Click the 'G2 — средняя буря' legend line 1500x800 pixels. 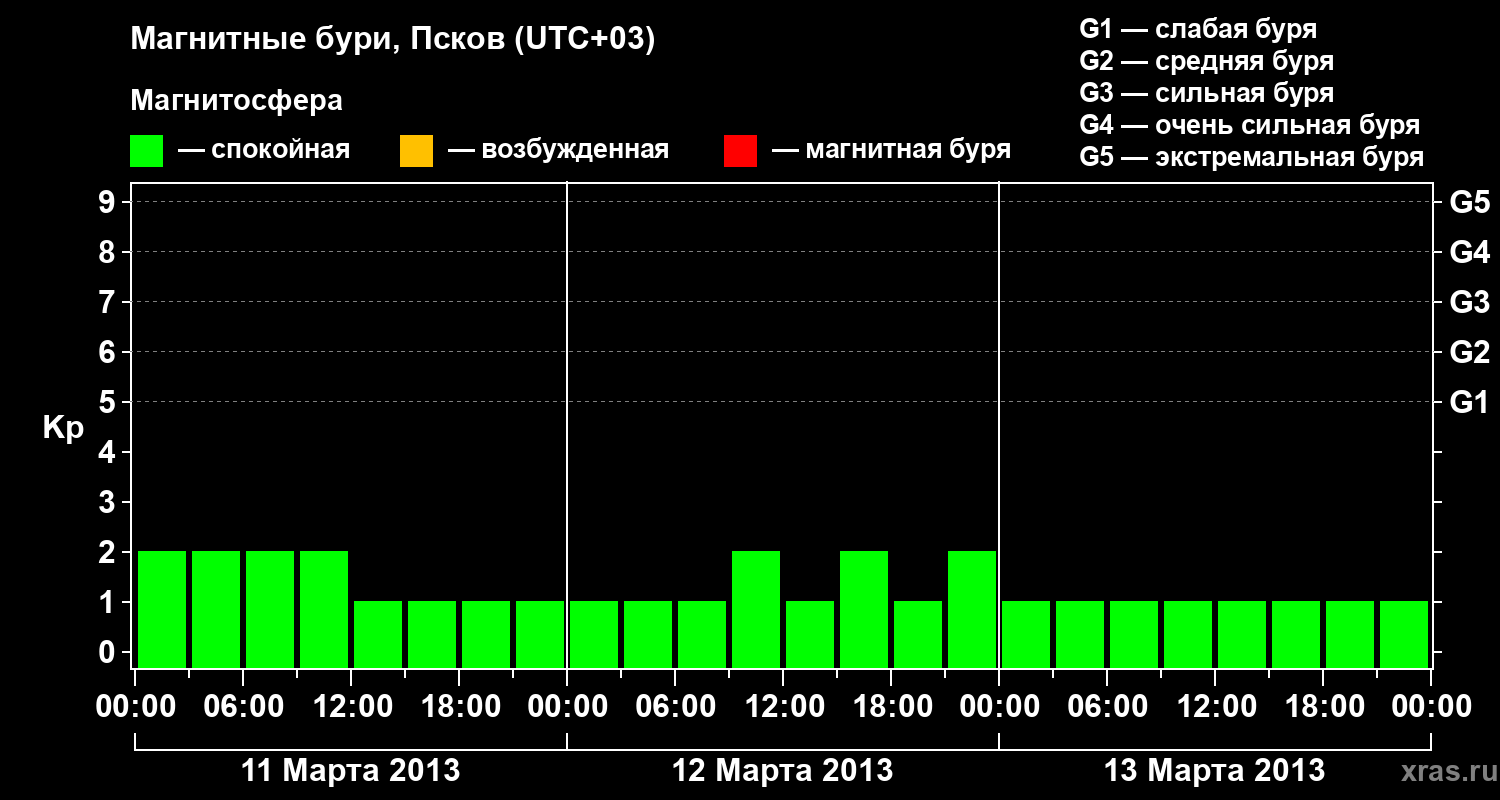(1206, 61)
